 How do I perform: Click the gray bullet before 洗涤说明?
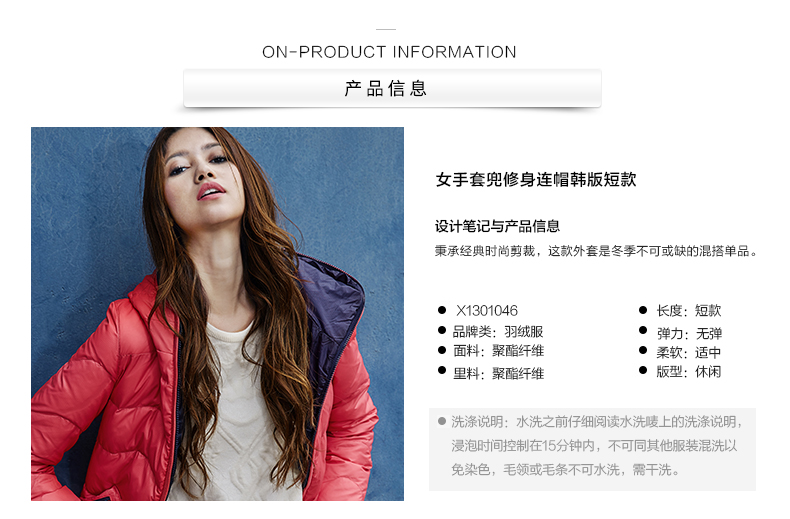tap(442, 421)
